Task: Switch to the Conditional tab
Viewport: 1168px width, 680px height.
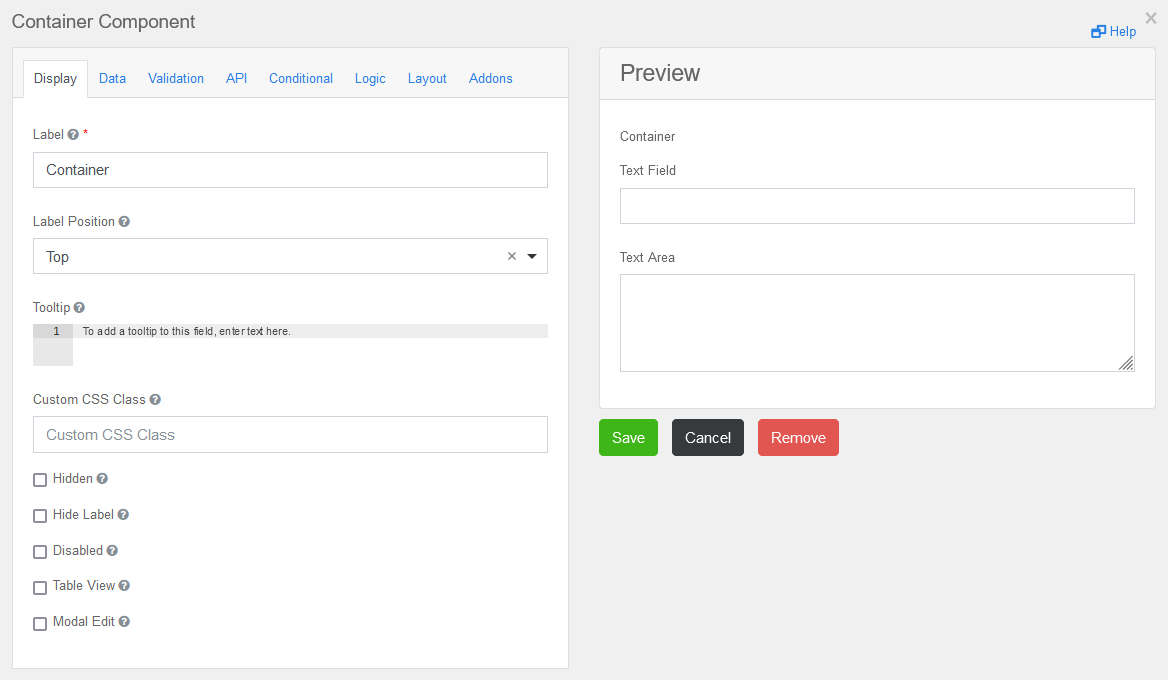Action: tap(301, 79)
